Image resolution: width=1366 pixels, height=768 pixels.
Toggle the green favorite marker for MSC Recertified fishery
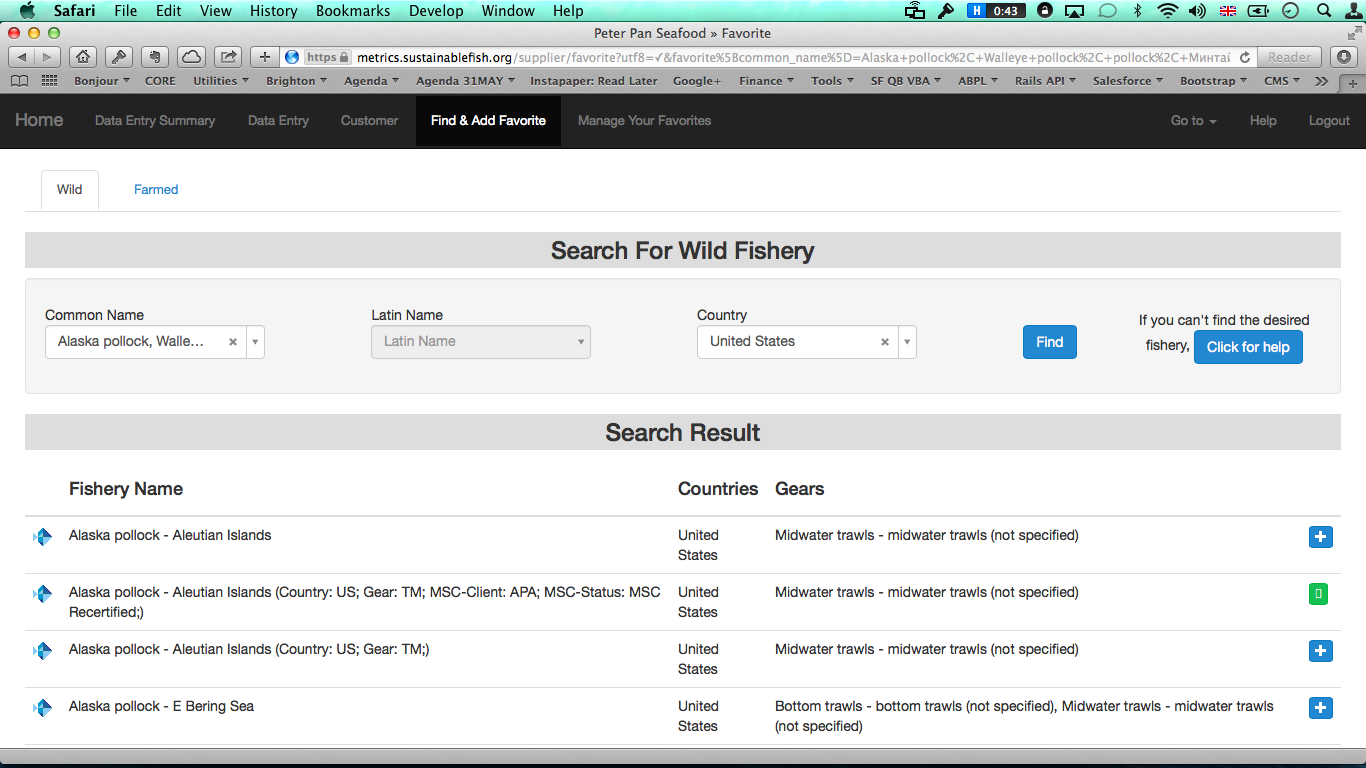1320,594
